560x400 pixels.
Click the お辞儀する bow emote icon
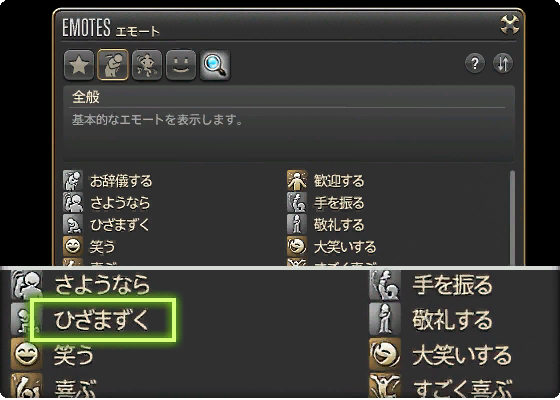point(73,180)
